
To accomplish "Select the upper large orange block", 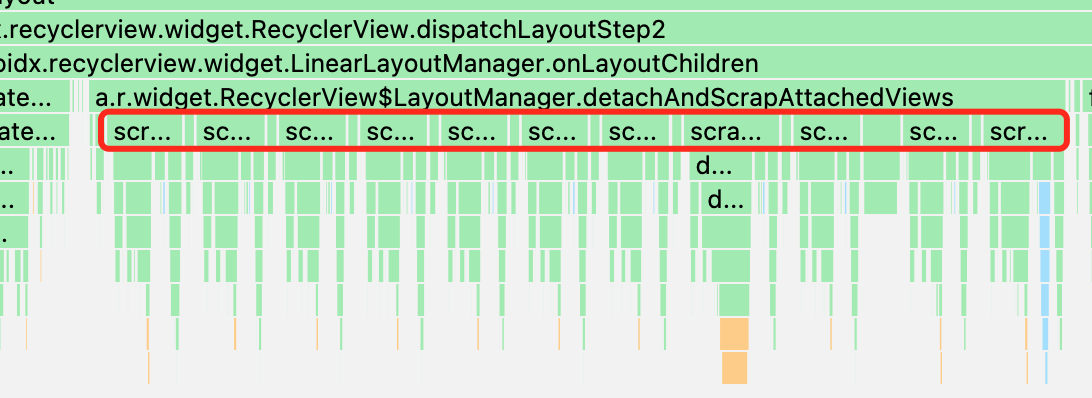I will tap(734, 334).
